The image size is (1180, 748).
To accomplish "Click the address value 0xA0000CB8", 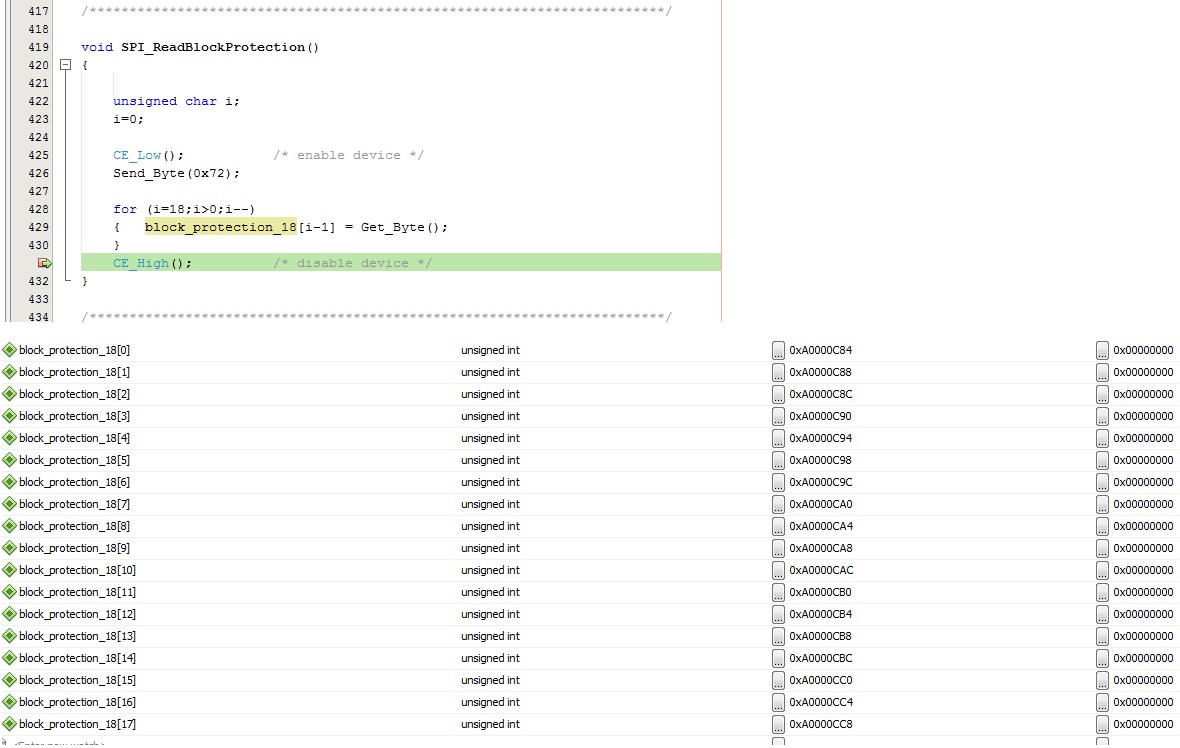I will pyautogui.click(x=820, y=636).
